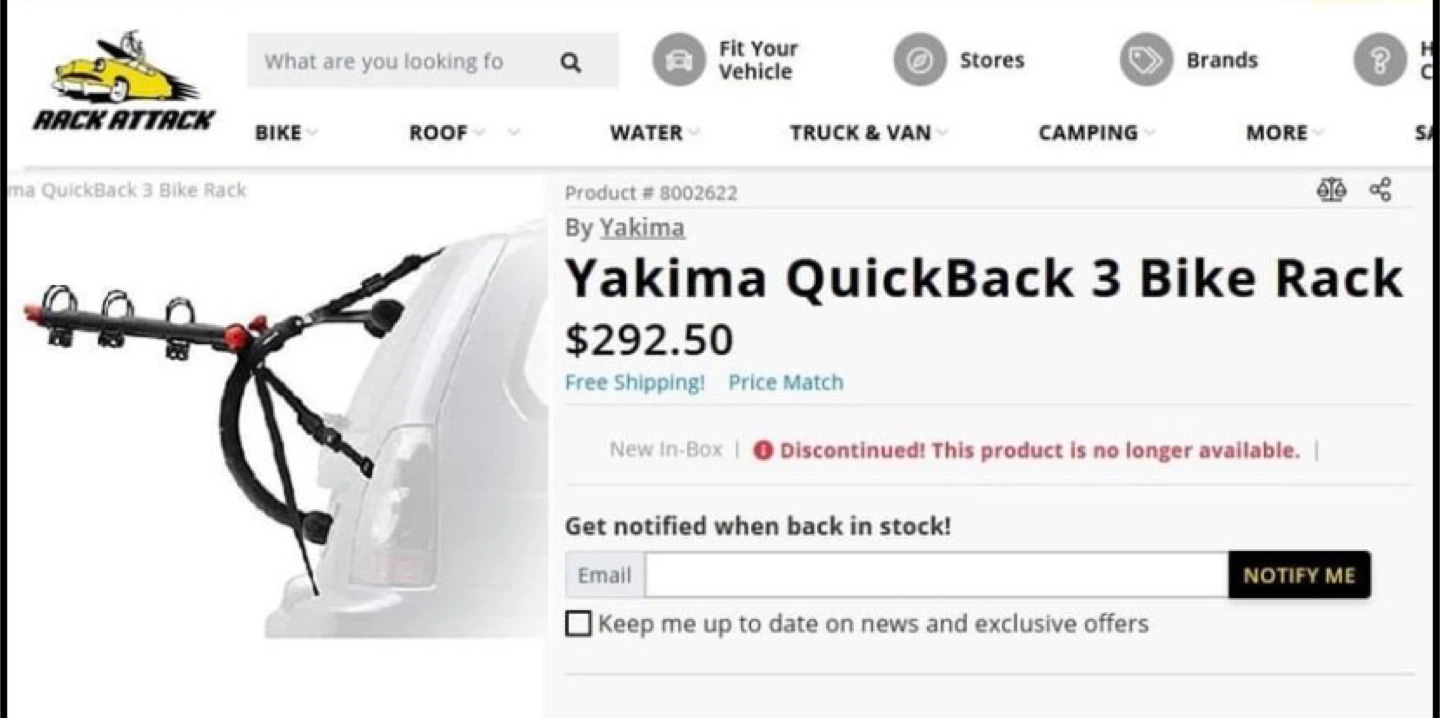Open the CAMPING menu
The width and height of the screenshot is (1440, 718).
1094,133
